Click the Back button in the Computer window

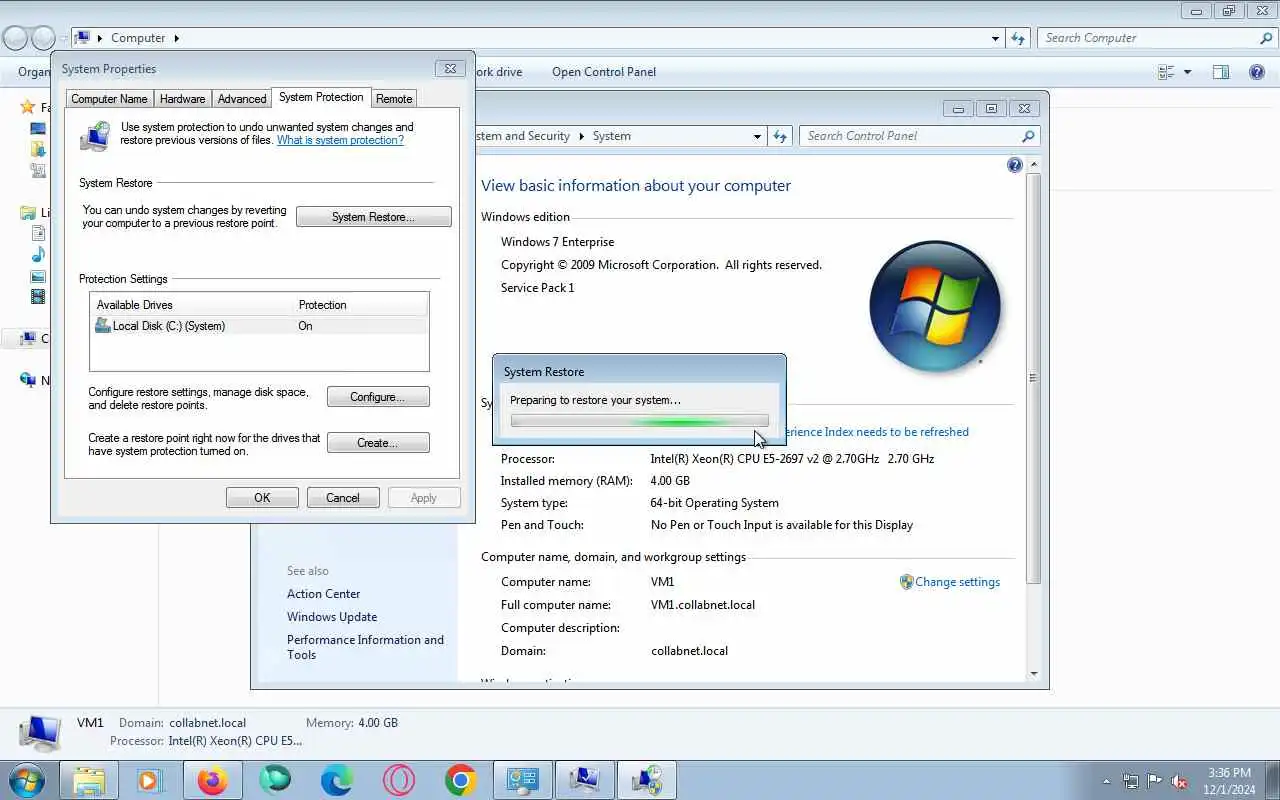[x=16, y=38]
